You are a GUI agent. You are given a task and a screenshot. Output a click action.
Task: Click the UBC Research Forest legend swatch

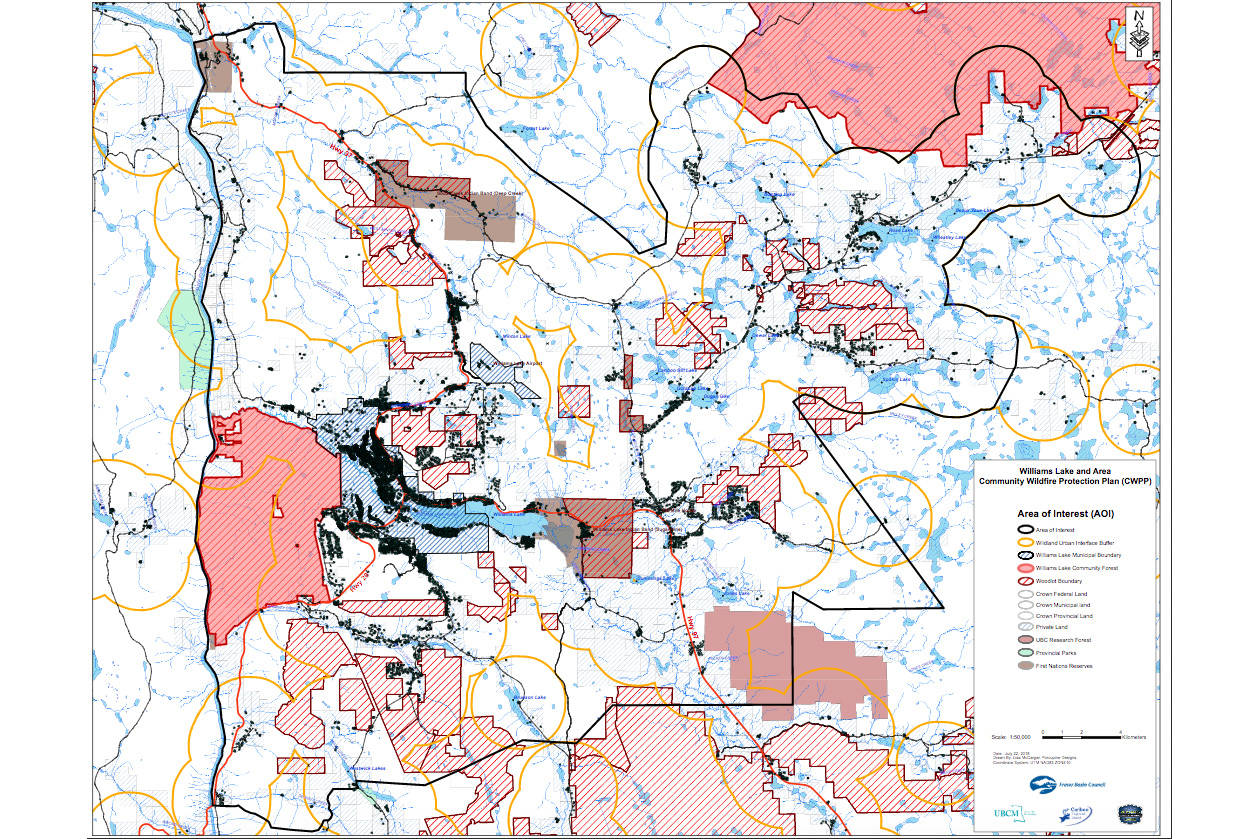1026,640
